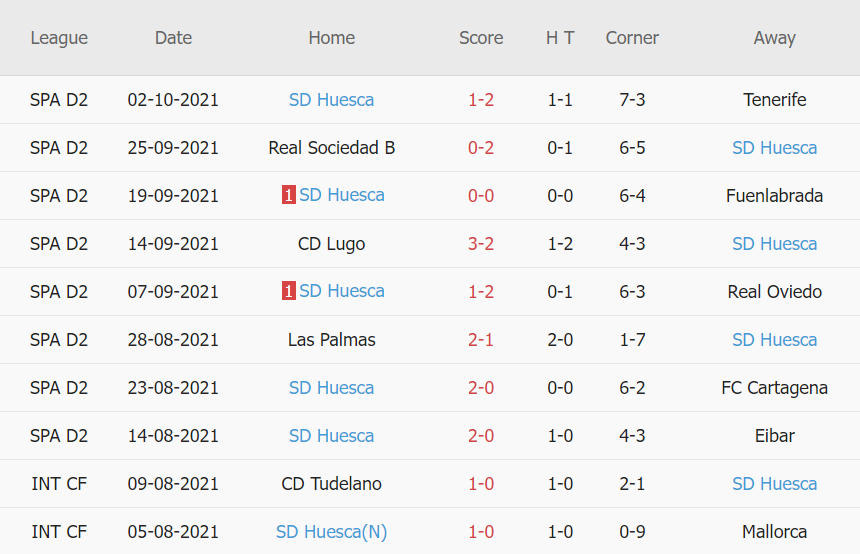Click the 3-2 score for CD Lugo
The height and width of the screenshot is (554, 860).
481,244
